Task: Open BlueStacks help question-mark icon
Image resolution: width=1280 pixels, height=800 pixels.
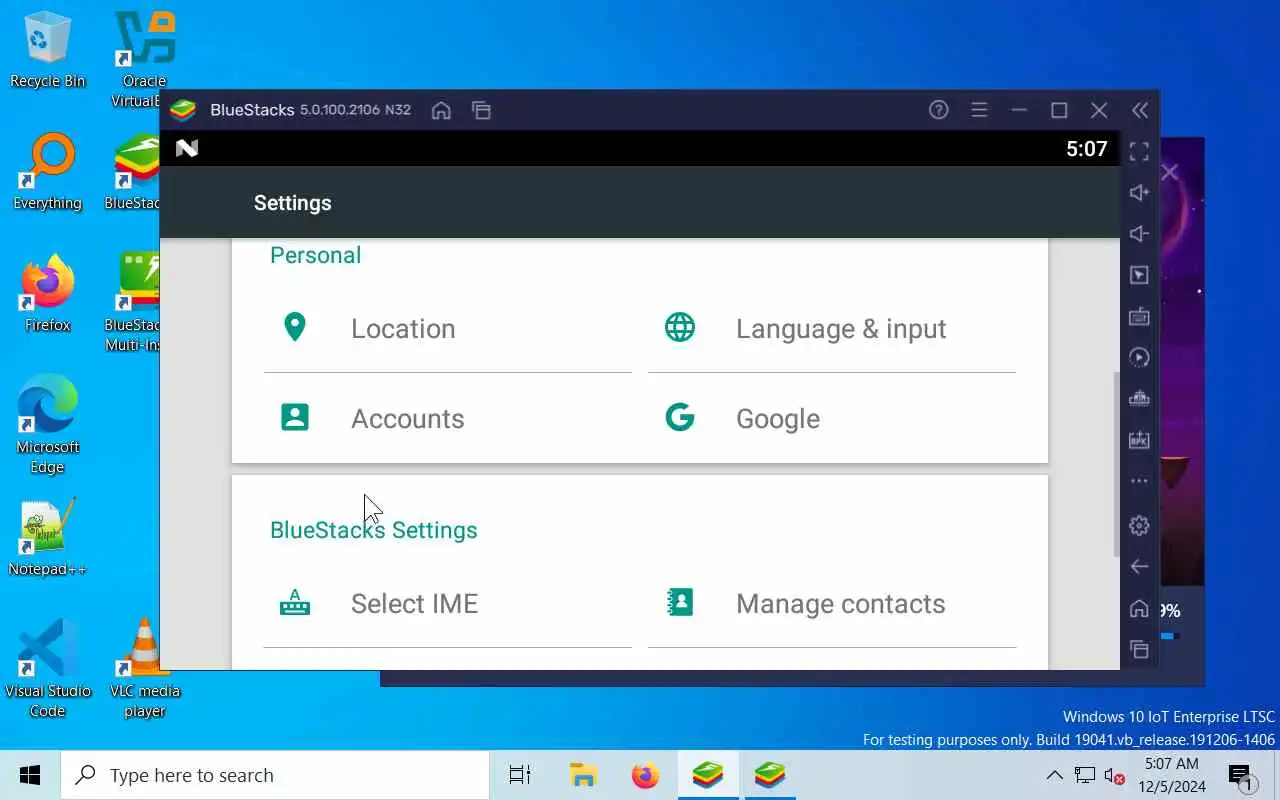Action: tap(938, 110)
